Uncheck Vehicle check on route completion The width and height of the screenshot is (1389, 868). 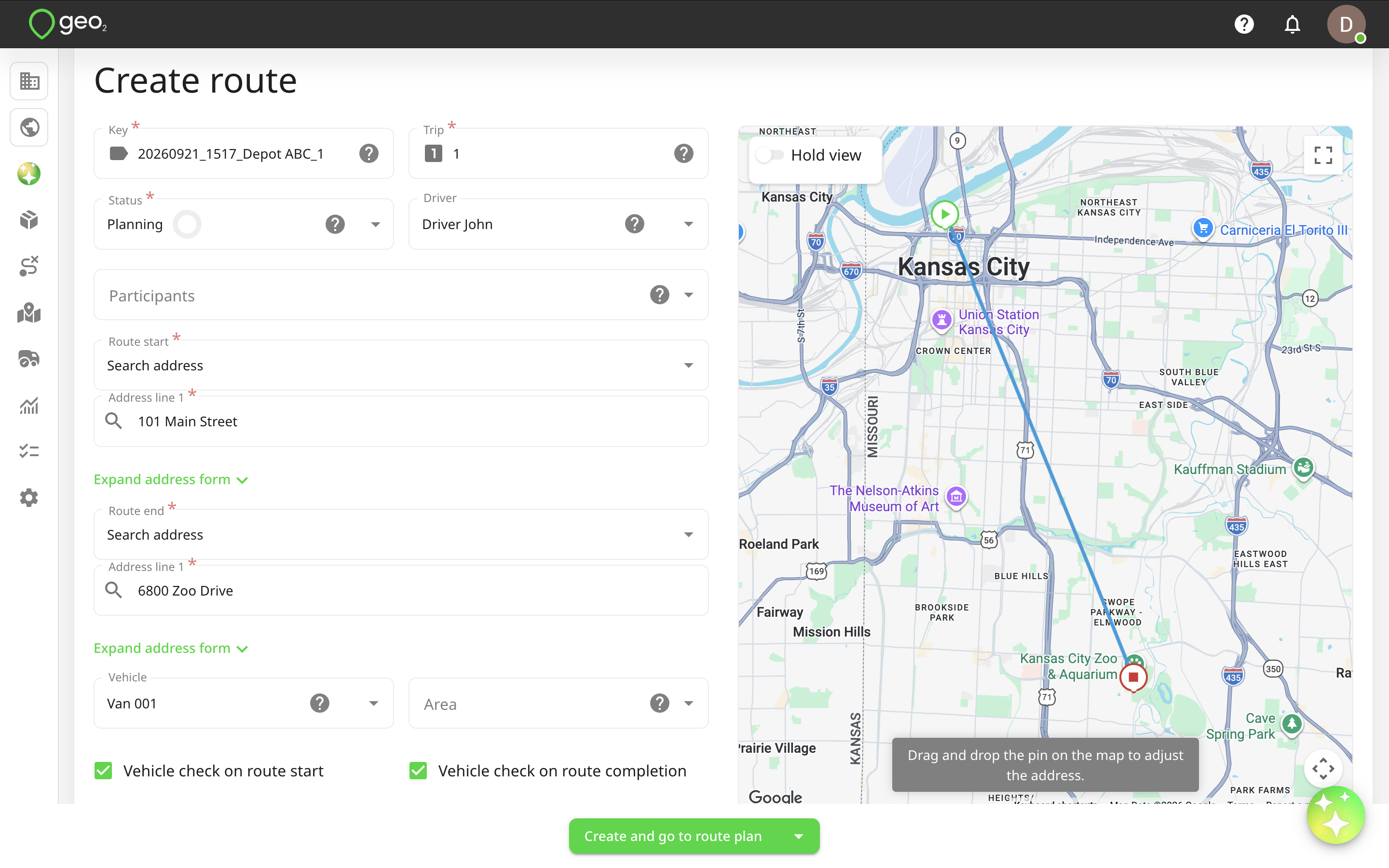pyautogui.click(x=419, y=771)
